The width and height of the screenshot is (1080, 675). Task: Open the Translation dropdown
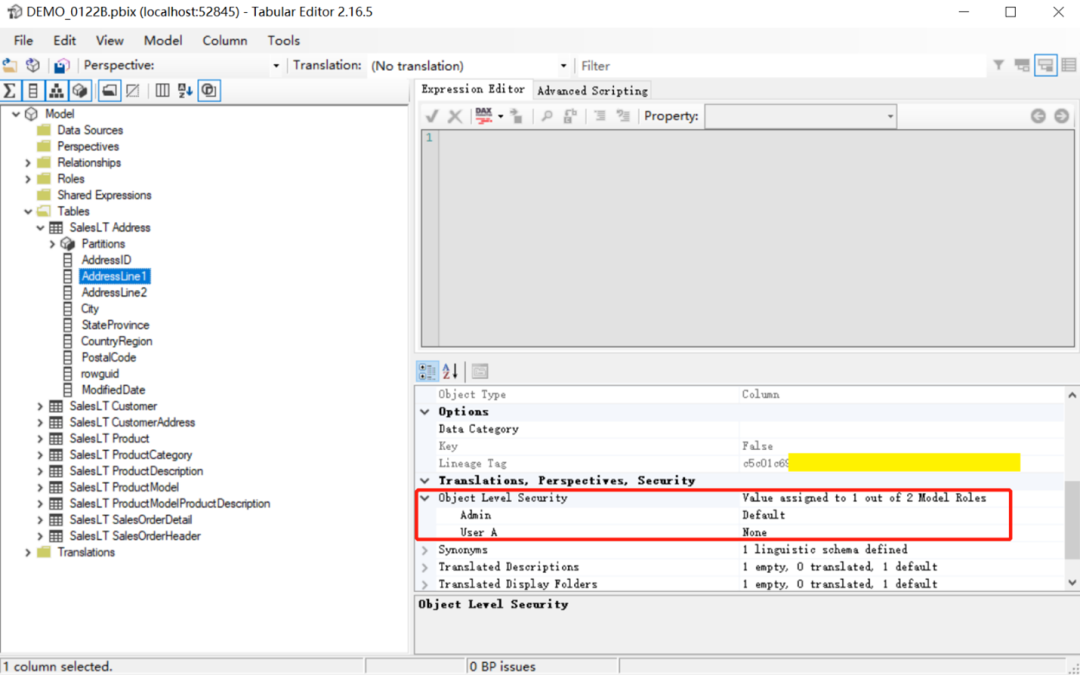point(563,66)
